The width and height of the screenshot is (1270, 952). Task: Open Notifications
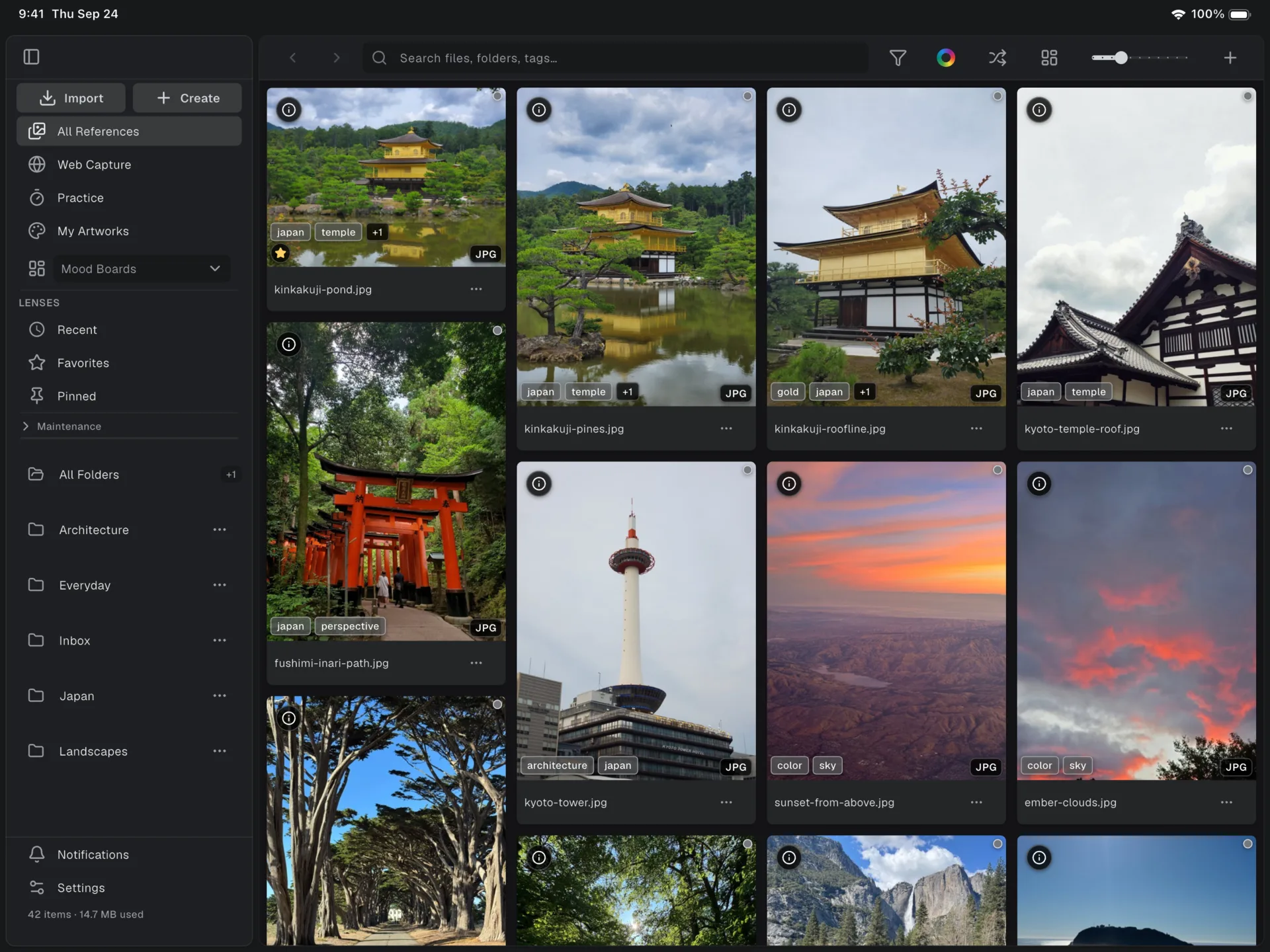click(129, 854)
